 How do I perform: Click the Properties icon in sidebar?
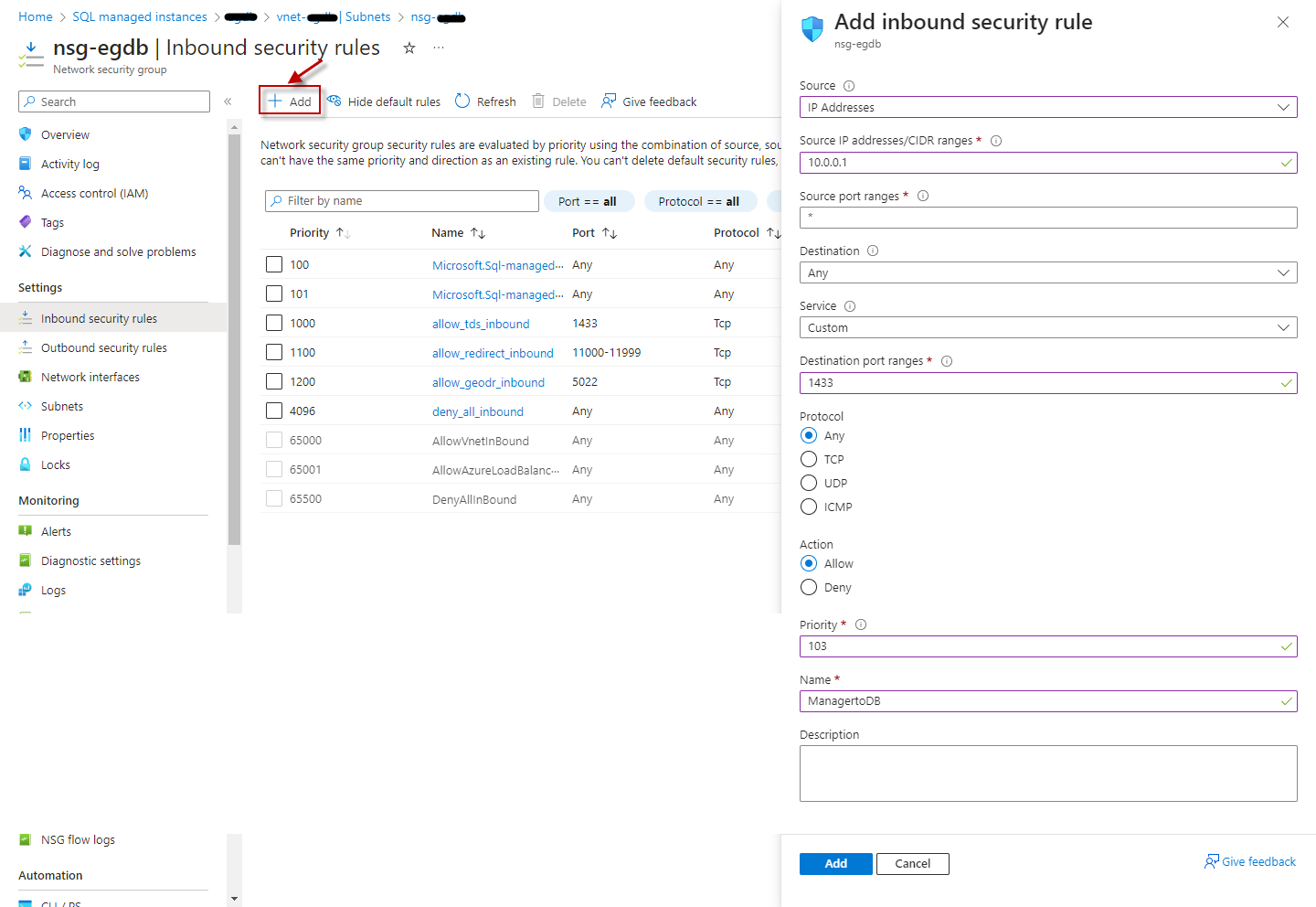tap(26, 435)
